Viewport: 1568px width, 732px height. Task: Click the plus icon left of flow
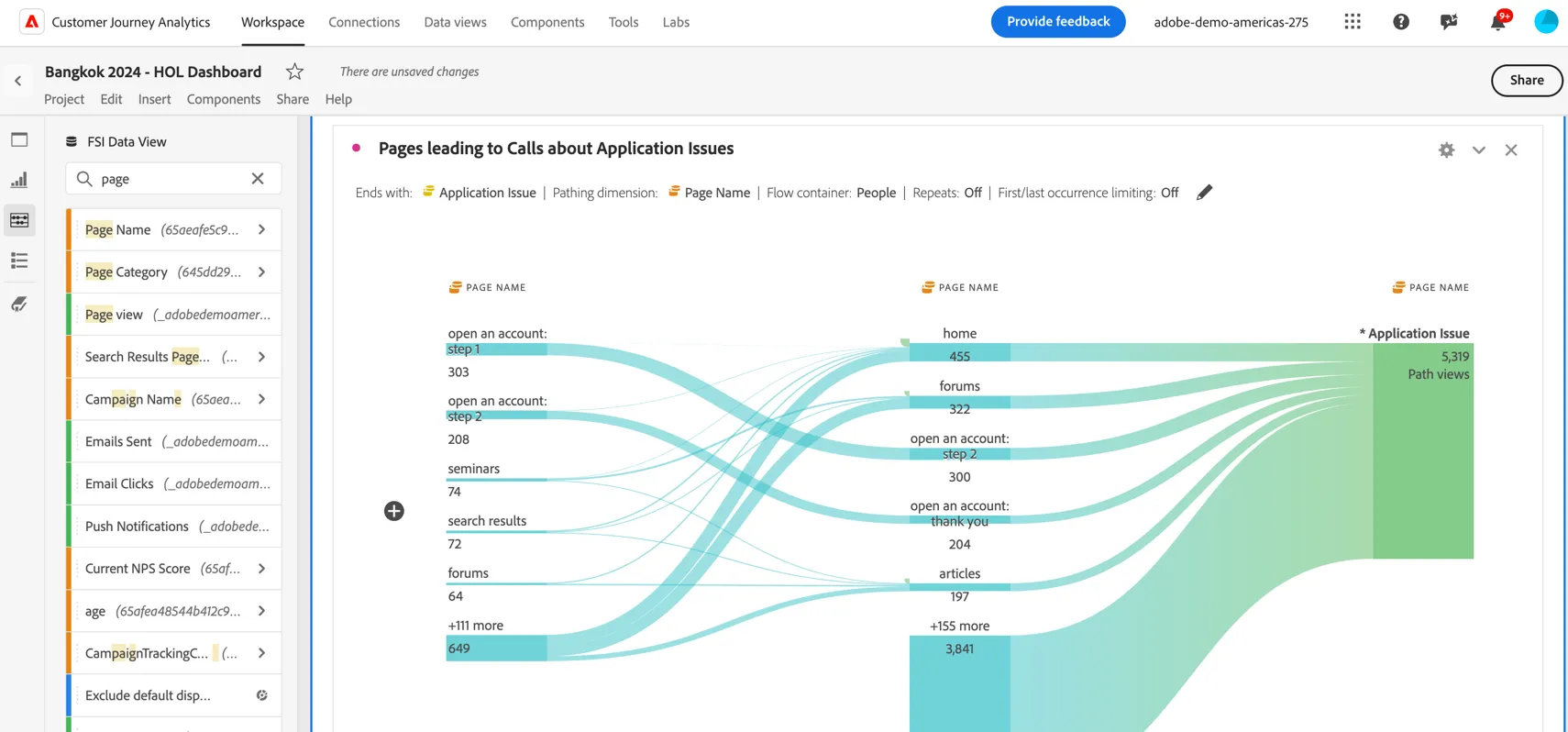coord(394,511)
